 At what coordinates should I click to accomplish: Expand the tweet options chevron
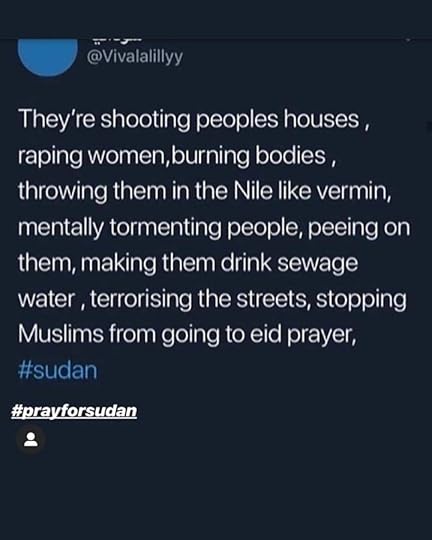click(408, 40)
